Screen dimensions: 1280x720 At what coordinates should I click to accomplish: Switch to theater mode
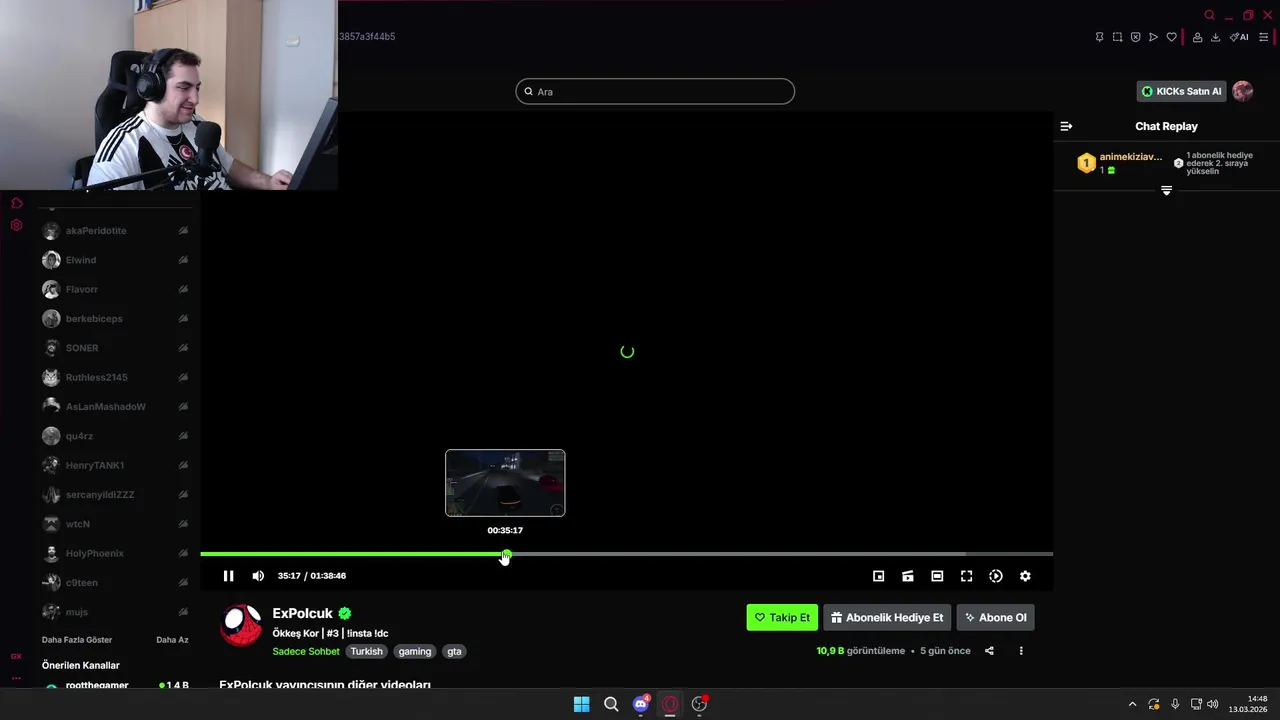[x=937, y=576]
